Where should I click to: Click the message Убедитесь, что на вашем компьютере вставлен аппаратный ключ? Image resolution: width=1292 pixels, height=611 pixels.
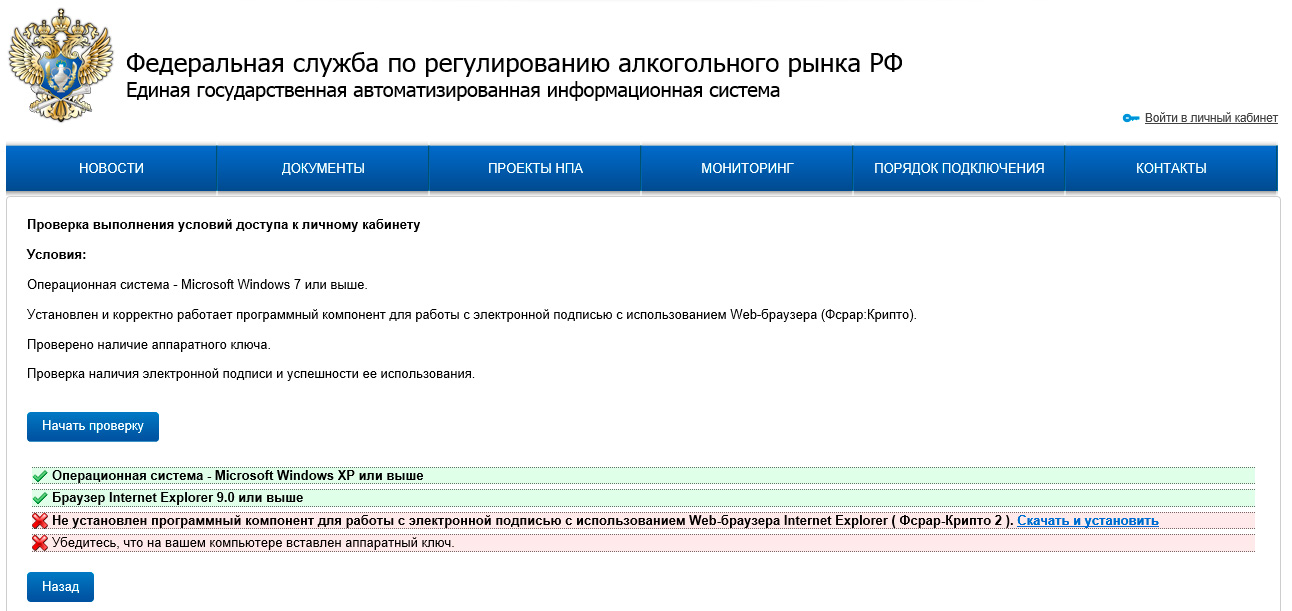[253, 543]
